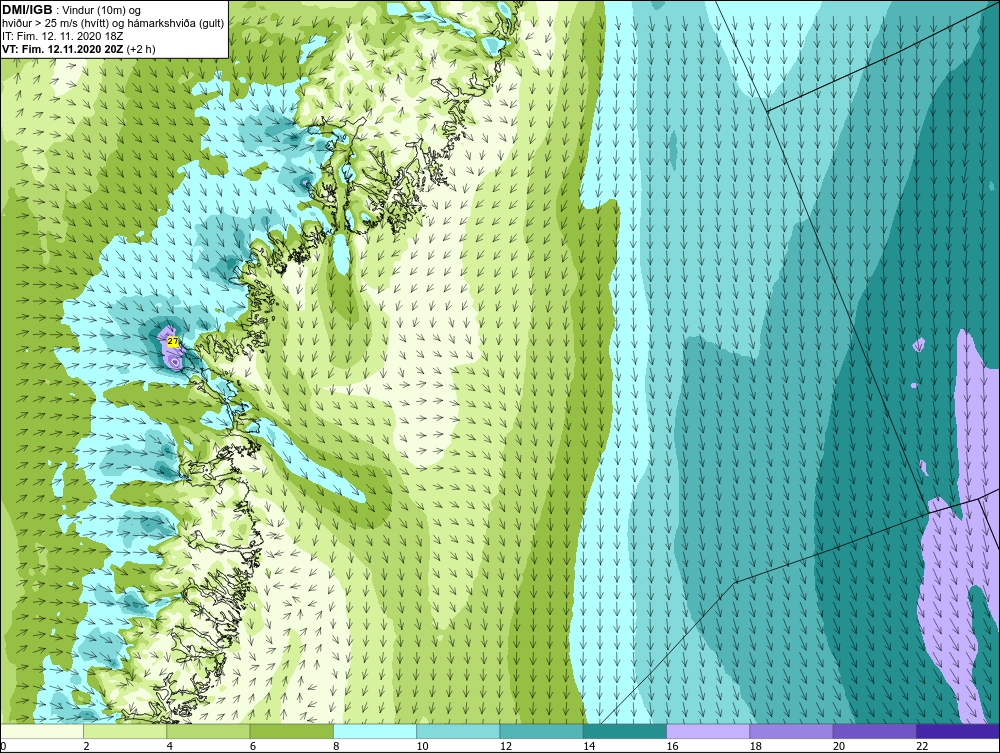Click the legend scale value 8
The width and height of the screenshot is (1000, 753).
336,747
